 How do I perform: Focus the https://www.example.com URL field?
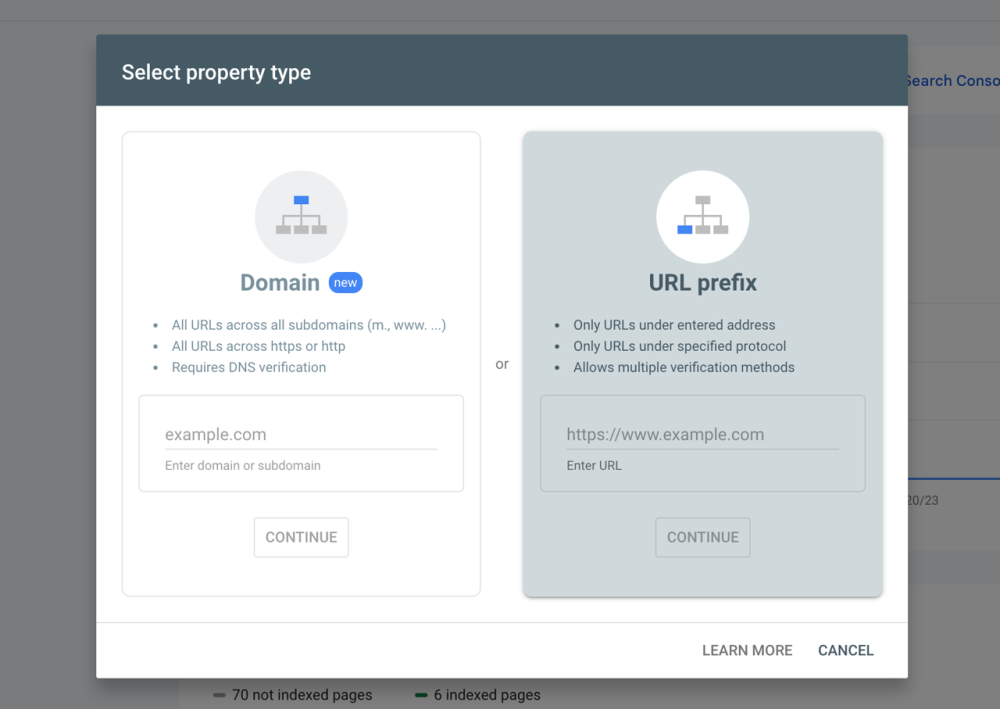point(702,435)
